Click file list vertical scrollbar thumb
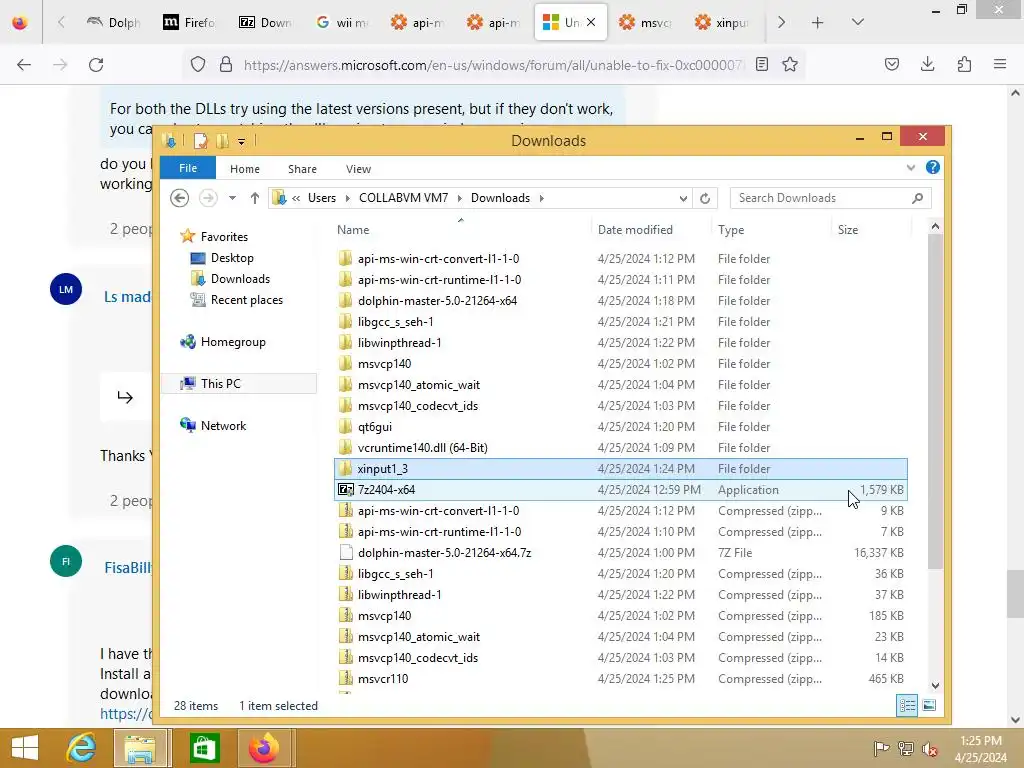 pyautogui.click(x=935, y=400)
